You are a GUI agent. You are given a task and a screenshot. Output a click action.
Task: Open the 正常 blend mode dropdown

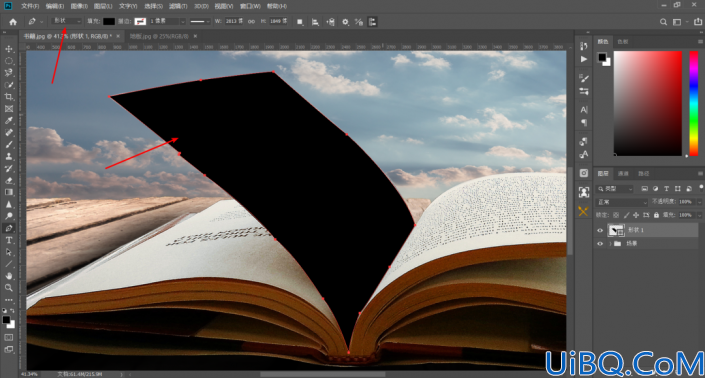[622, 202]
